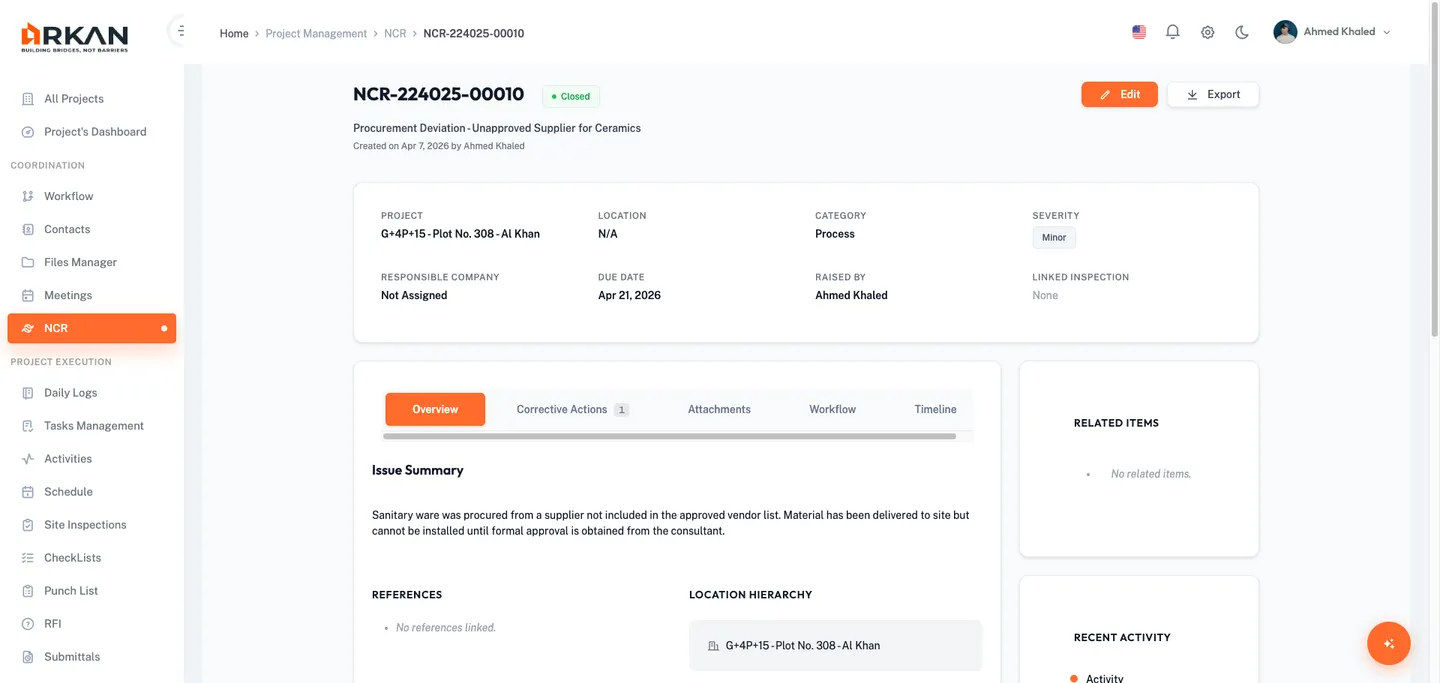1440x683 pixels.
Task: Click the orange Edit button
Action: point(1119,95)
